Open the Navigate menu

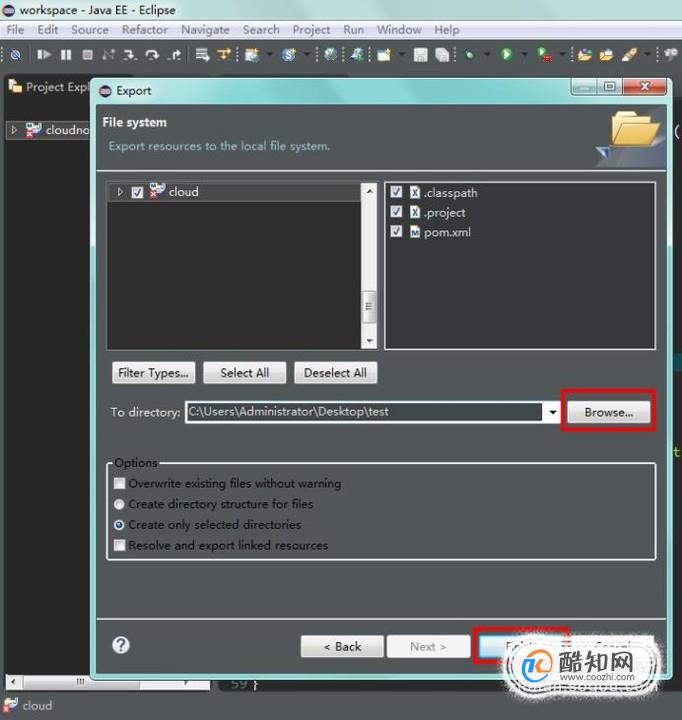point(205,30)
